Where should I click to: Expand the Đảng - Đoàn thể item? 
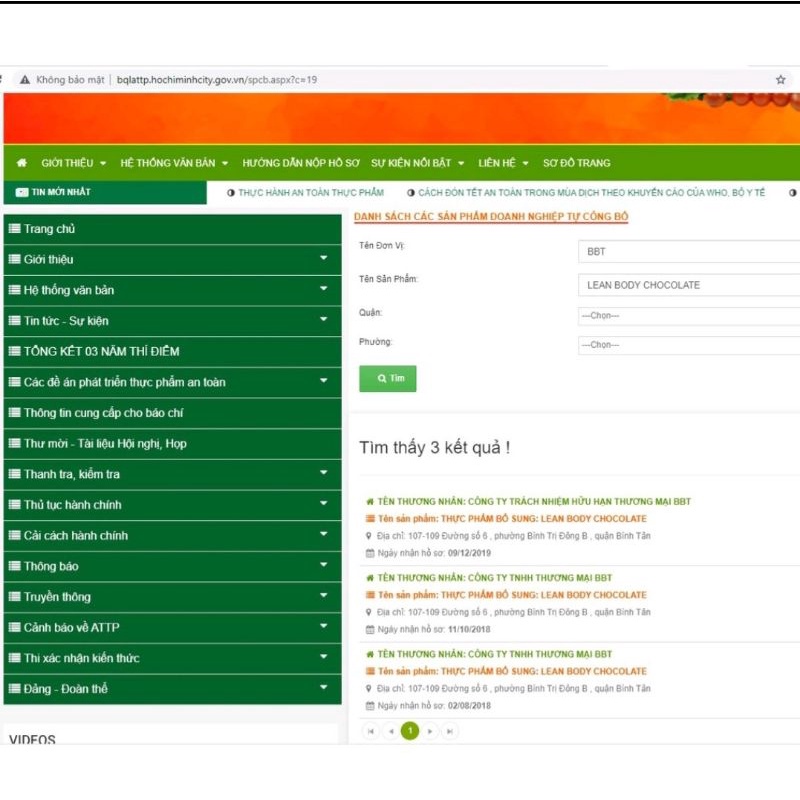172,689
